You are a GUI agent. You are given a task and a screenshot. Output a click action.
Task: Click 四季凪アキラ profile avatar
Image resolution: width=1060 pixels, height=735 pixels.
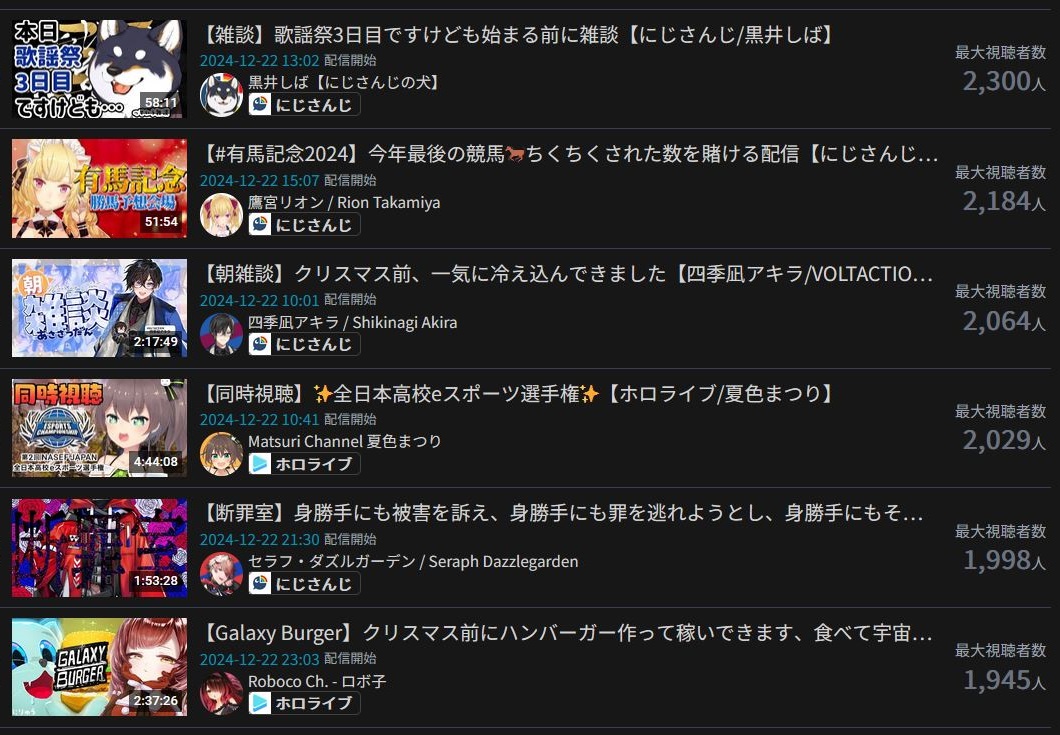click(221, 334)
